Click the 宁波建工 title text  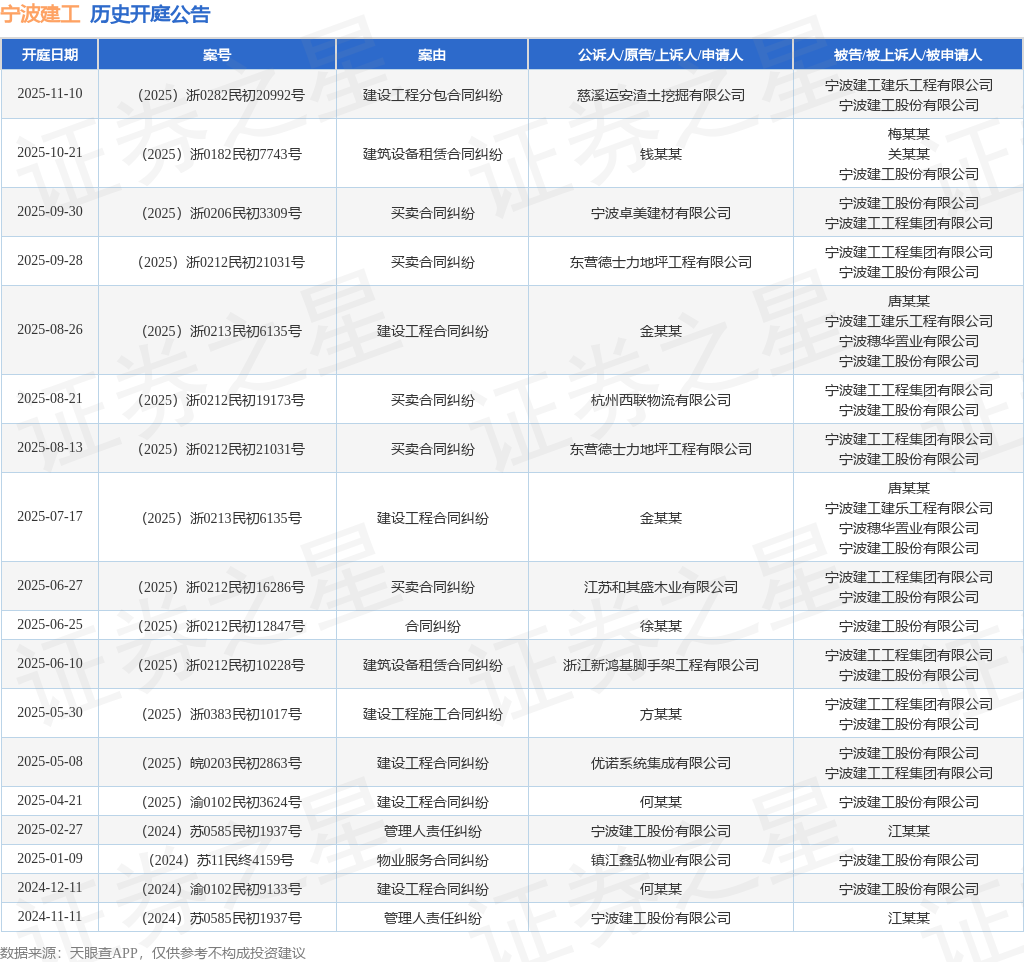[x=40, y=14]
